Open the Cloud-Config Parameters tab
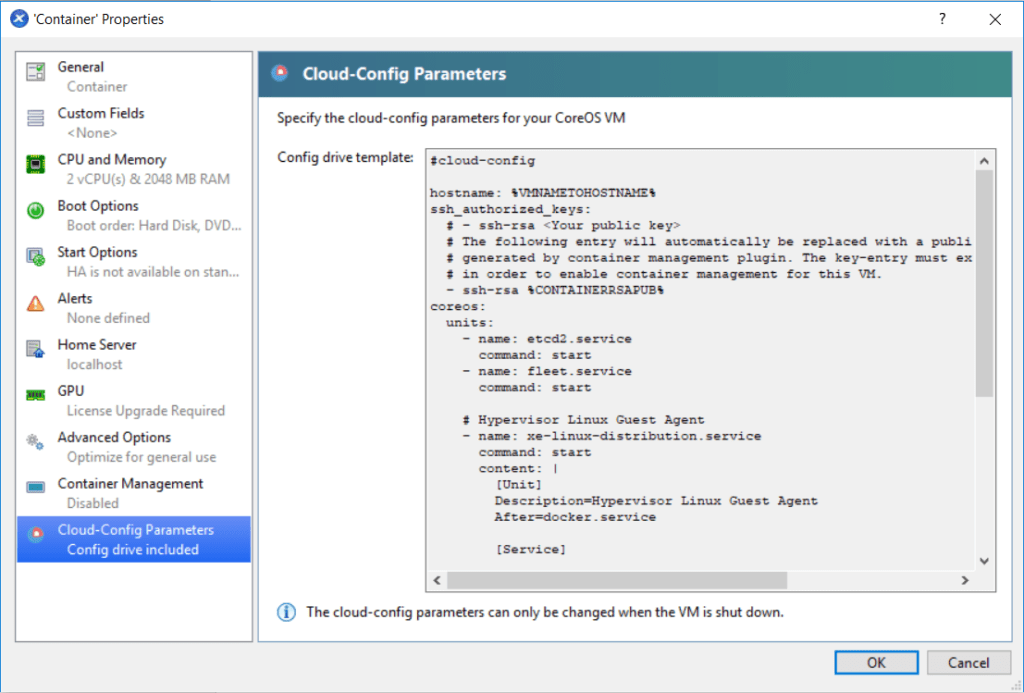 pyautogui.click(x=134, y=539)
